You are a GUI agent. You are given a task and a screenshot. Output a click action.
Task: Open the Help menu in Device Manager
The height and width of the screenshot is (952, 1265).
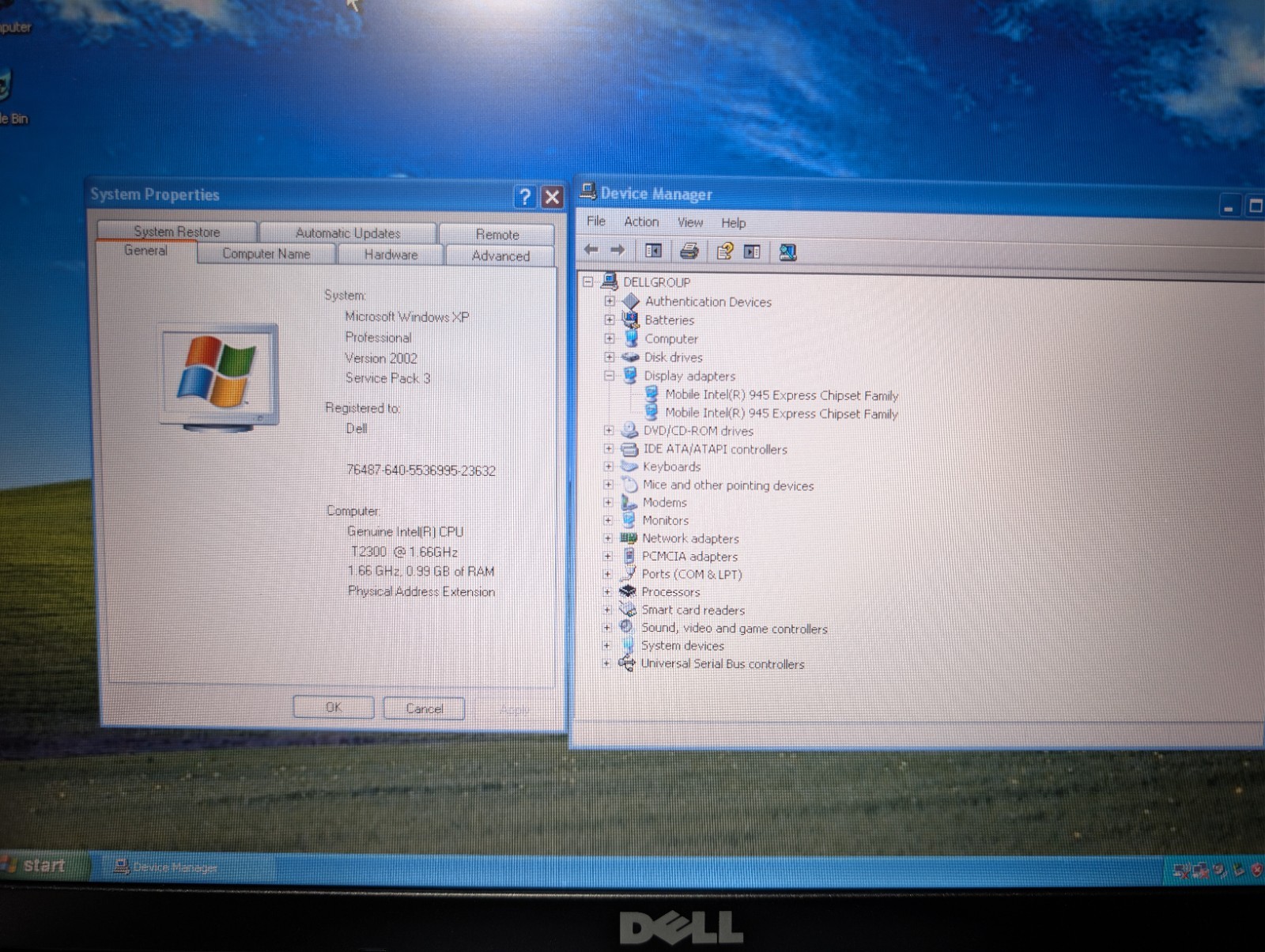(x=733, y=223)
